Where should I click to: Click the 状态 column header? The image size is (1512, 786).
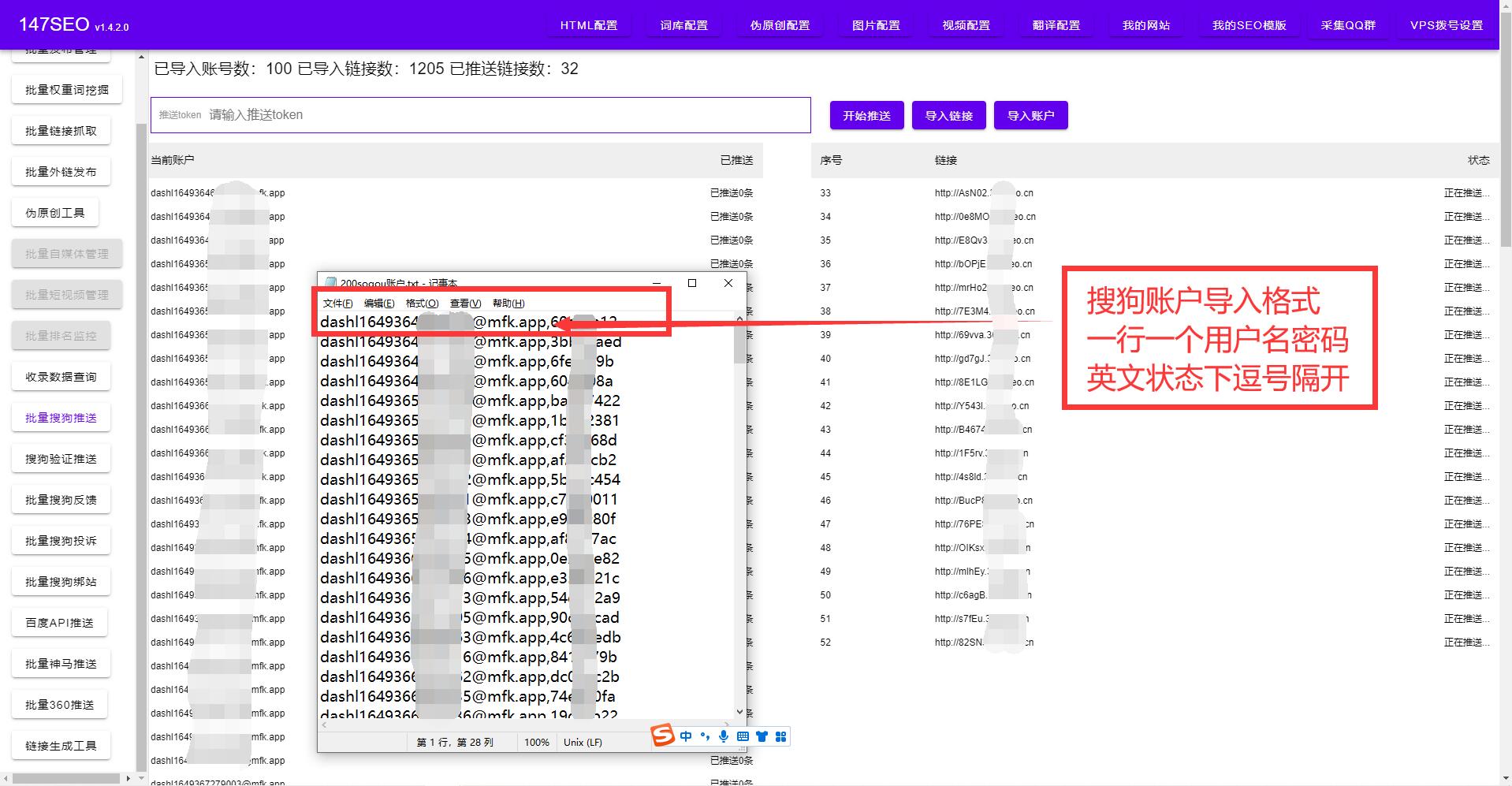click(1479, 160)
